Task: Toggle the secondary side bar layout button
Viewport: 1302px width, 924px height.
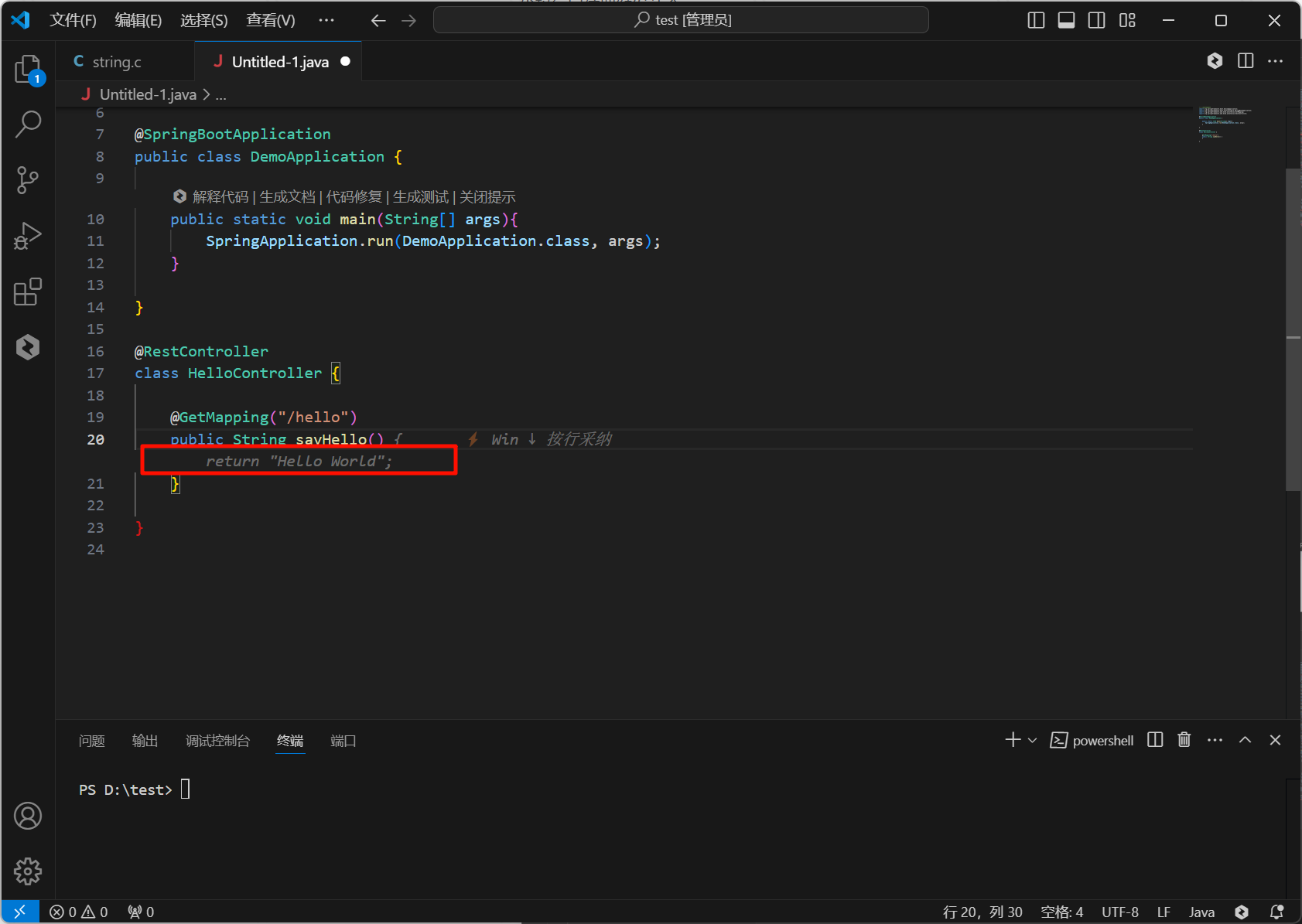Action: [x=1096, y=20]
